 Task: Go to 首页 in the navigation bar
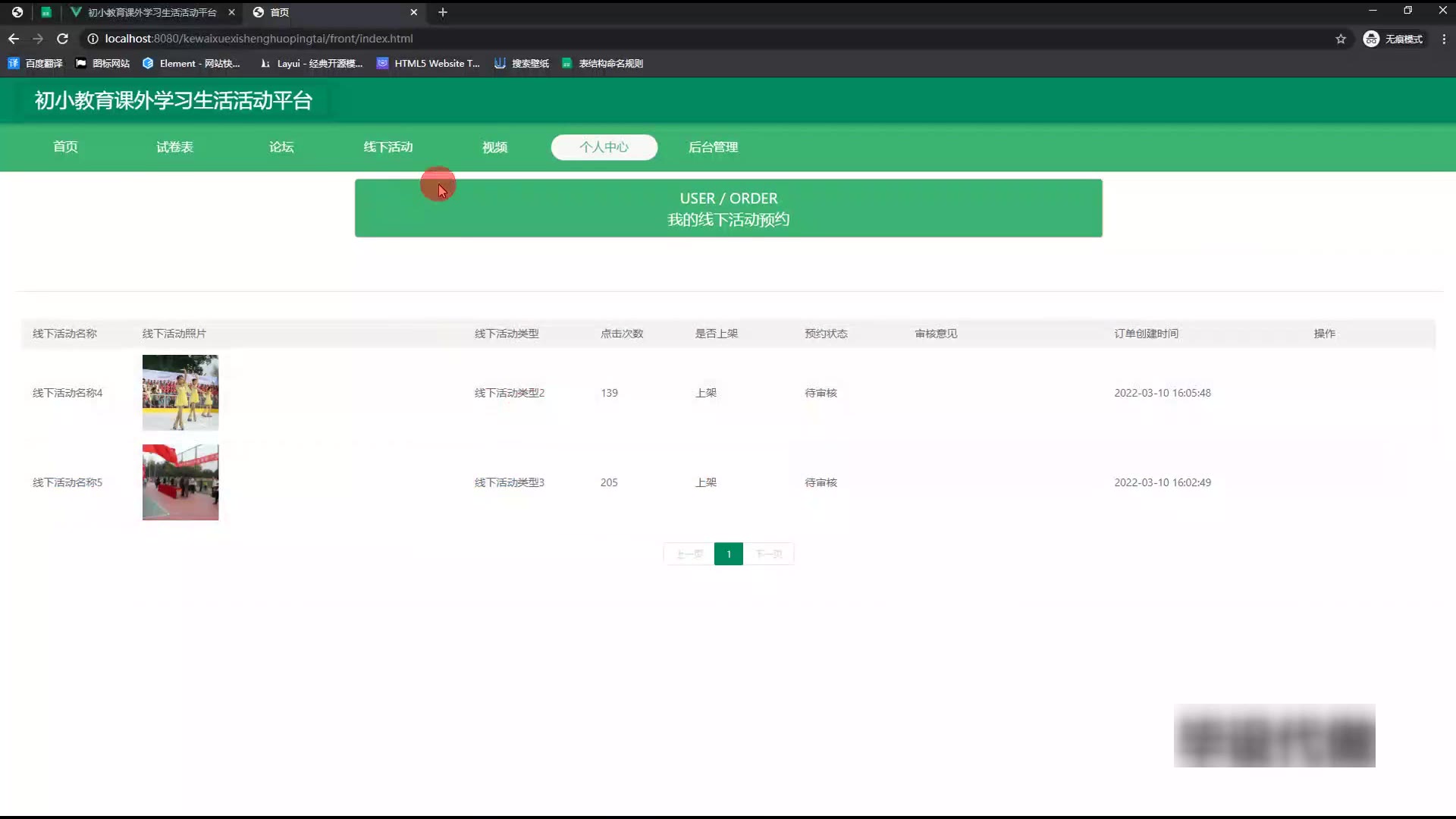coord(65,147)
